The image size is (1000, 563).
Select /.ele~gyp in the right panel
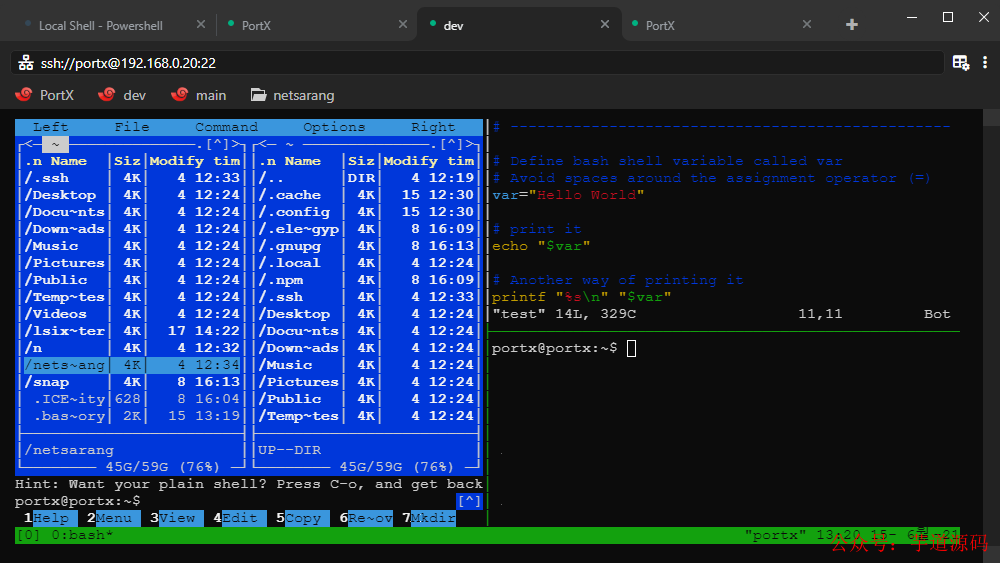(x=367, y=229)
